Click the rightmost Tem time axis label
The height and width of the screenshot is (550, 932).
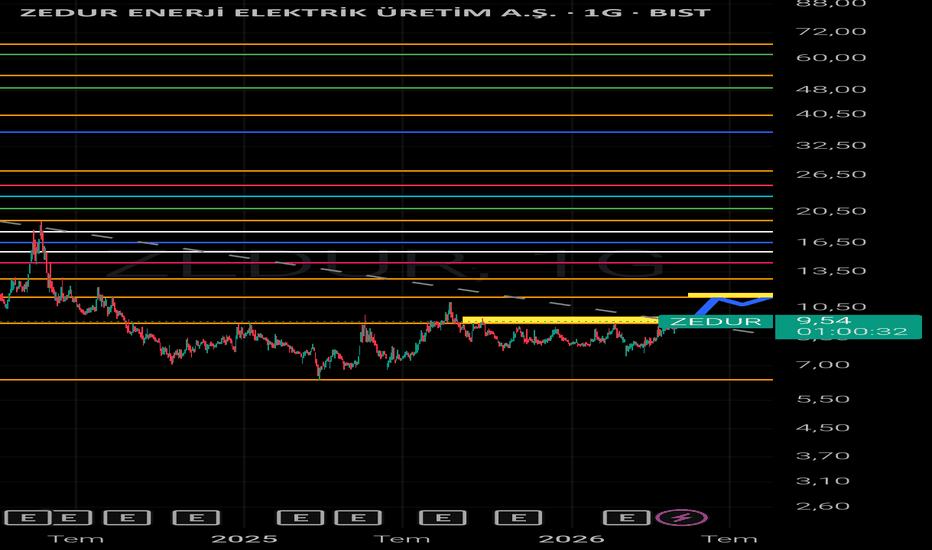[x=729, y=539]
